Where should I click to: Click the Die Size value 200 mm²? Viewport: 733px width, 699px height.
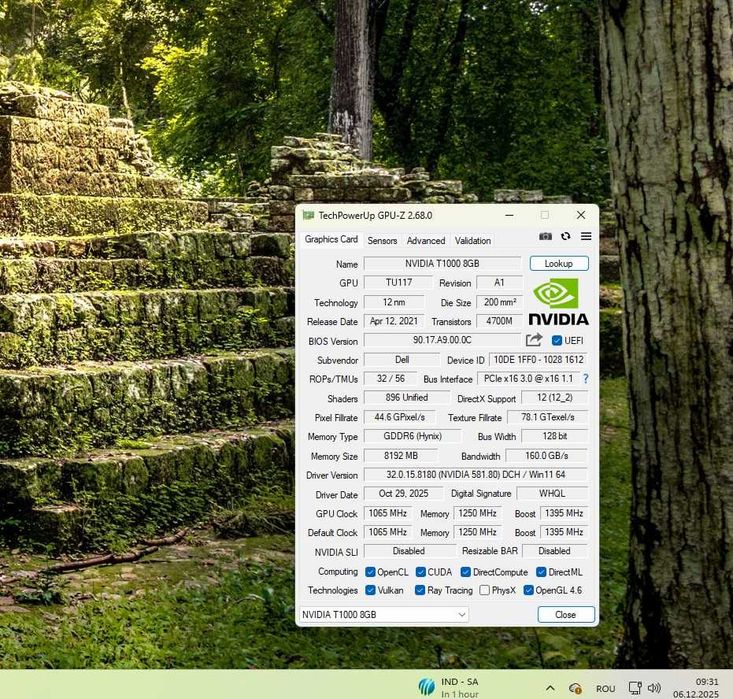[x=499, y=302]
